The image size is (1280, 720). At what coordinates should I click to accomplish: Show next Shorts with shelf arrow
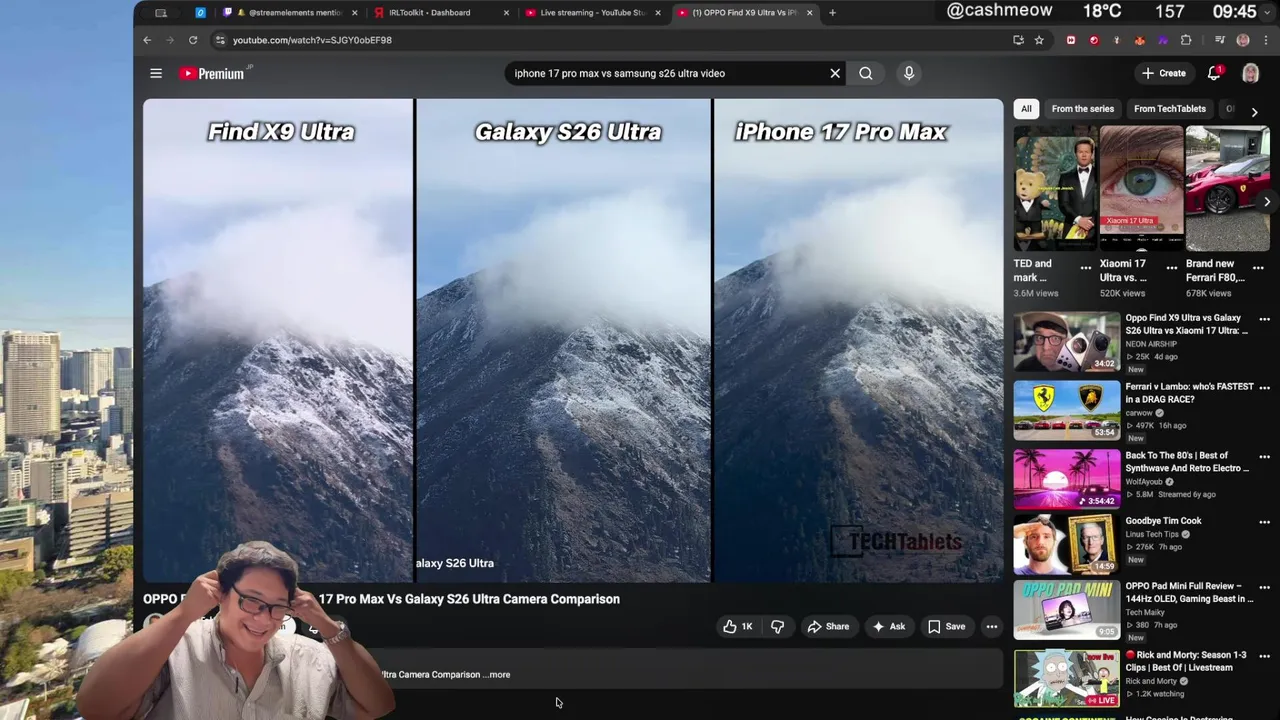tap(1267, 202)
